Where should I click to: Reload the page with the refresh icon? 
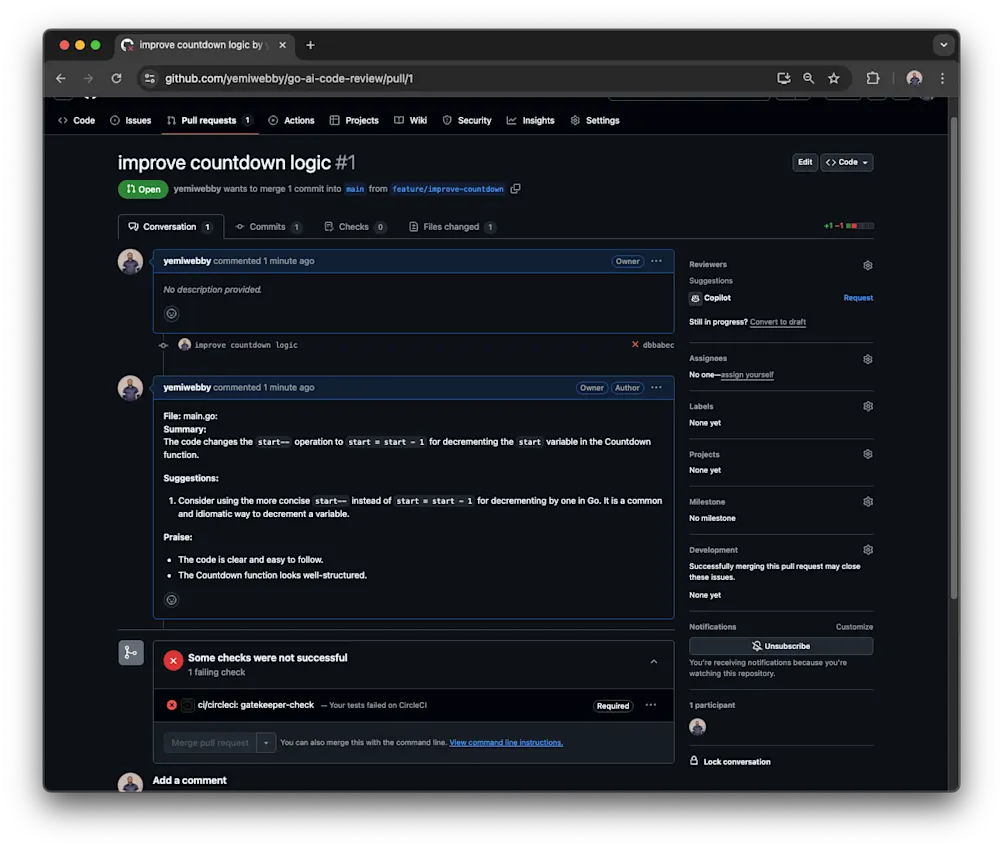[x=115, y=78]
